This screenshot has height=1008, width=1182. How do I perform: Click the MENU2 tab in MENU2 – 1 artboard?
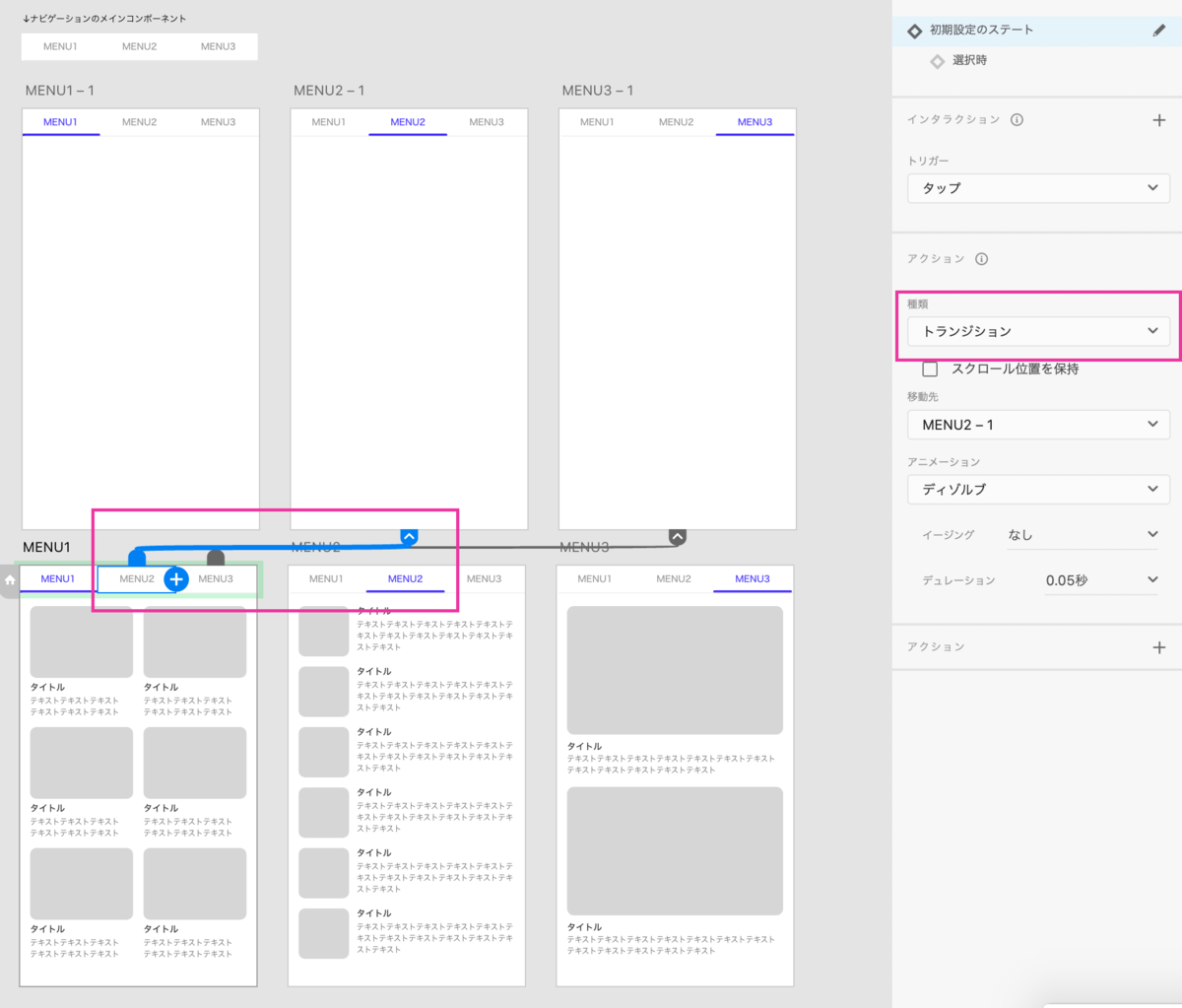click(408, 122)
